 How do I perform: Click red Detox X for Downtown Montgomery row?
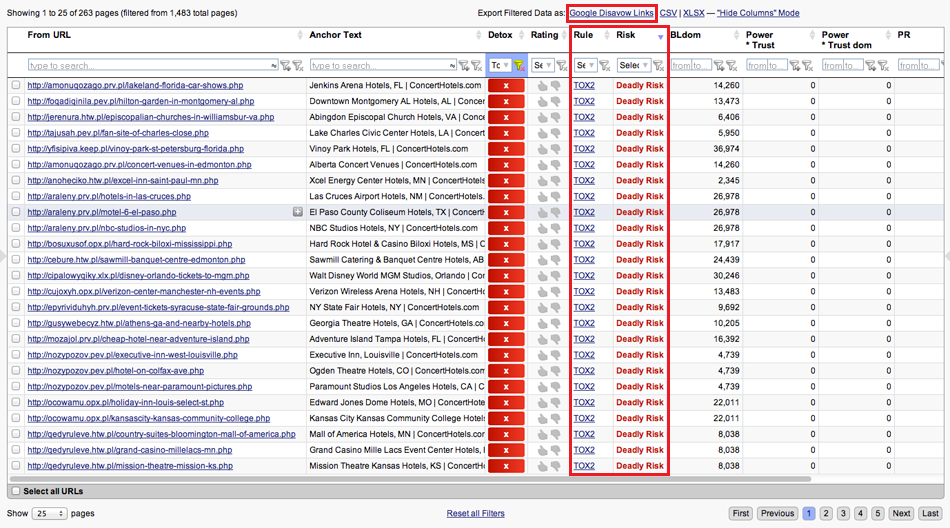click(506, 102)
